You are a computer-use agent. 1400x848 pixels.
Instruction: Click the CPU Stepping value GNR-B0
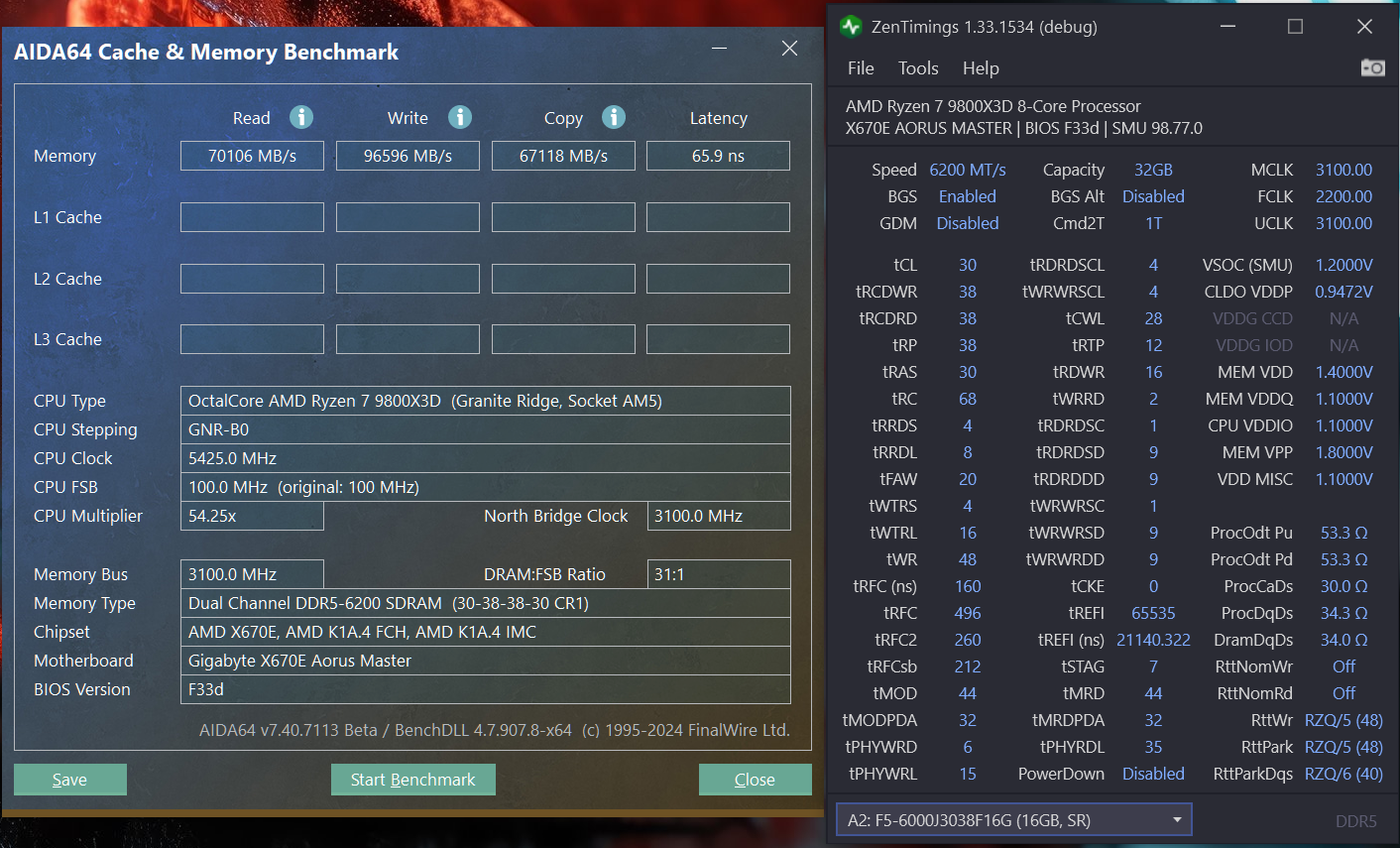click(x=486, y=429)
